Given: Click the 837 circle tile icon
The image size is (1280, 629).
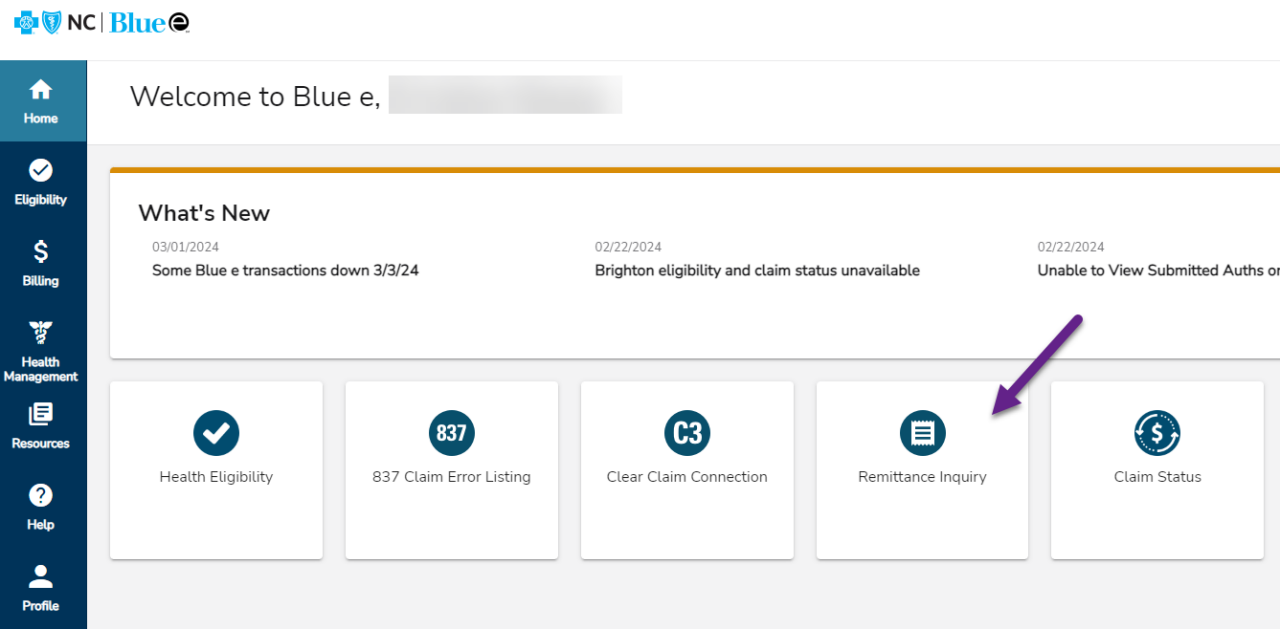Looking at the screenshot, I should click(452, 433).
